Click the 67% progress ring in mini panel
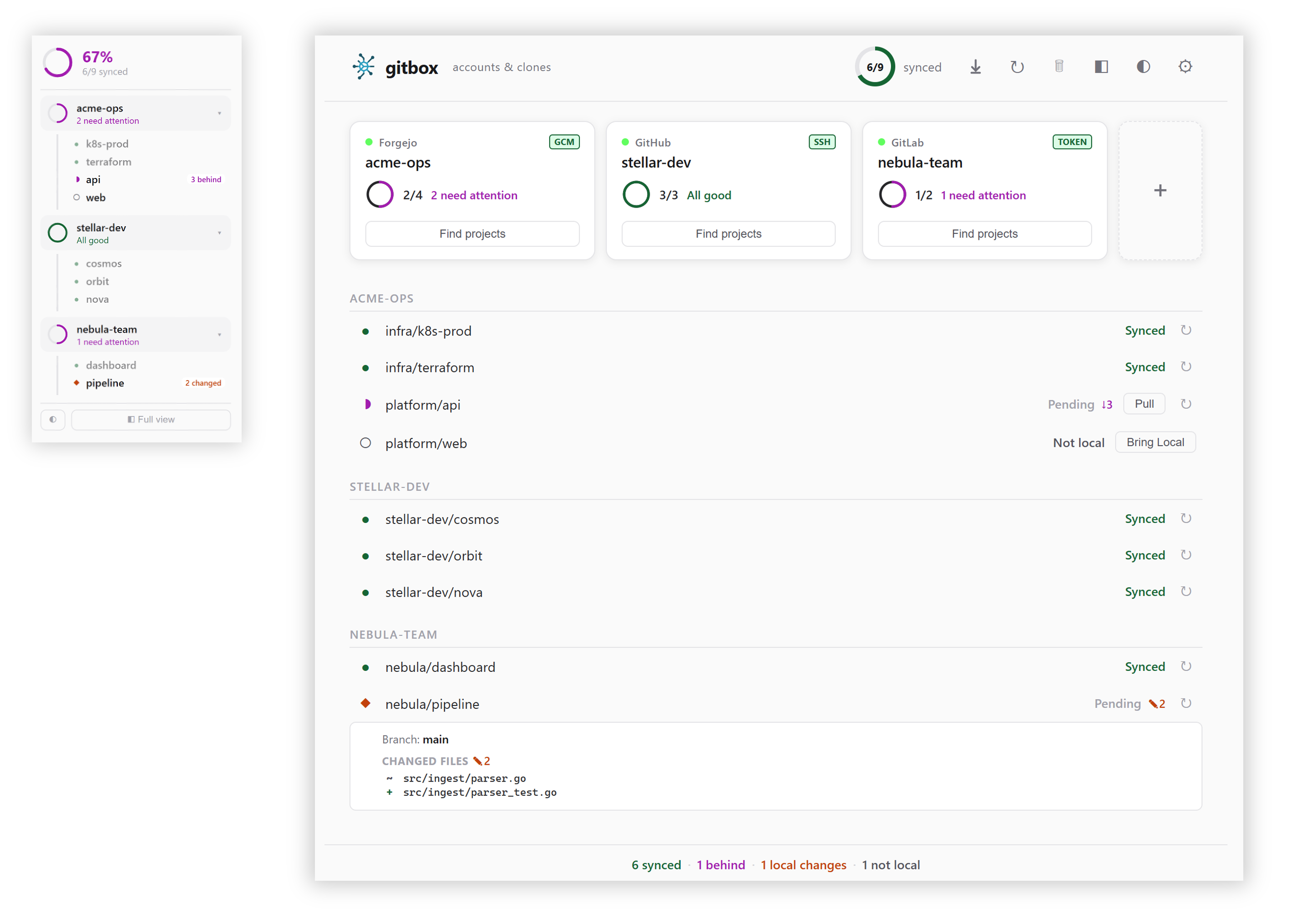The height and width of the screenshot is (924, 1297). tap(57, 62)
